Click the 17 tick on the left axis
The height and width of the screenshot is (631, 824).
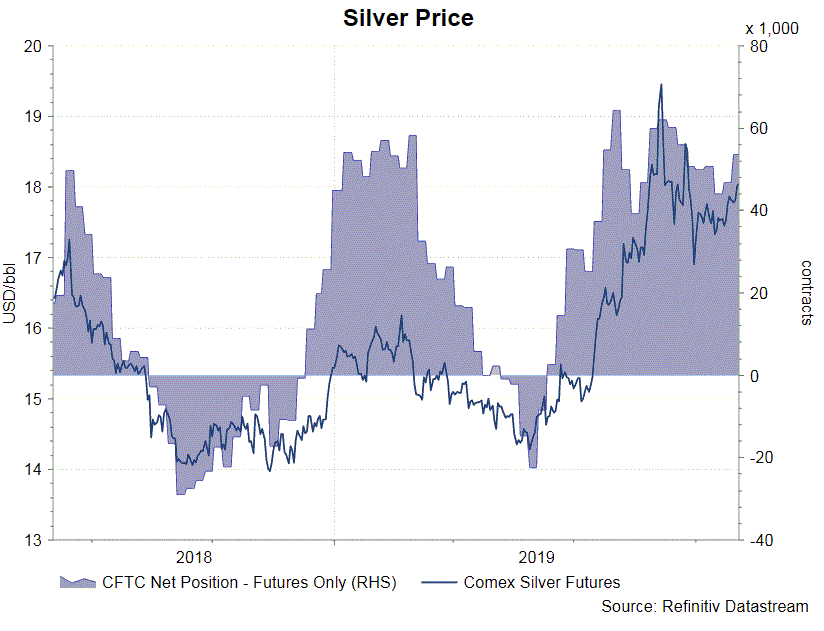(x=34, y=258)
